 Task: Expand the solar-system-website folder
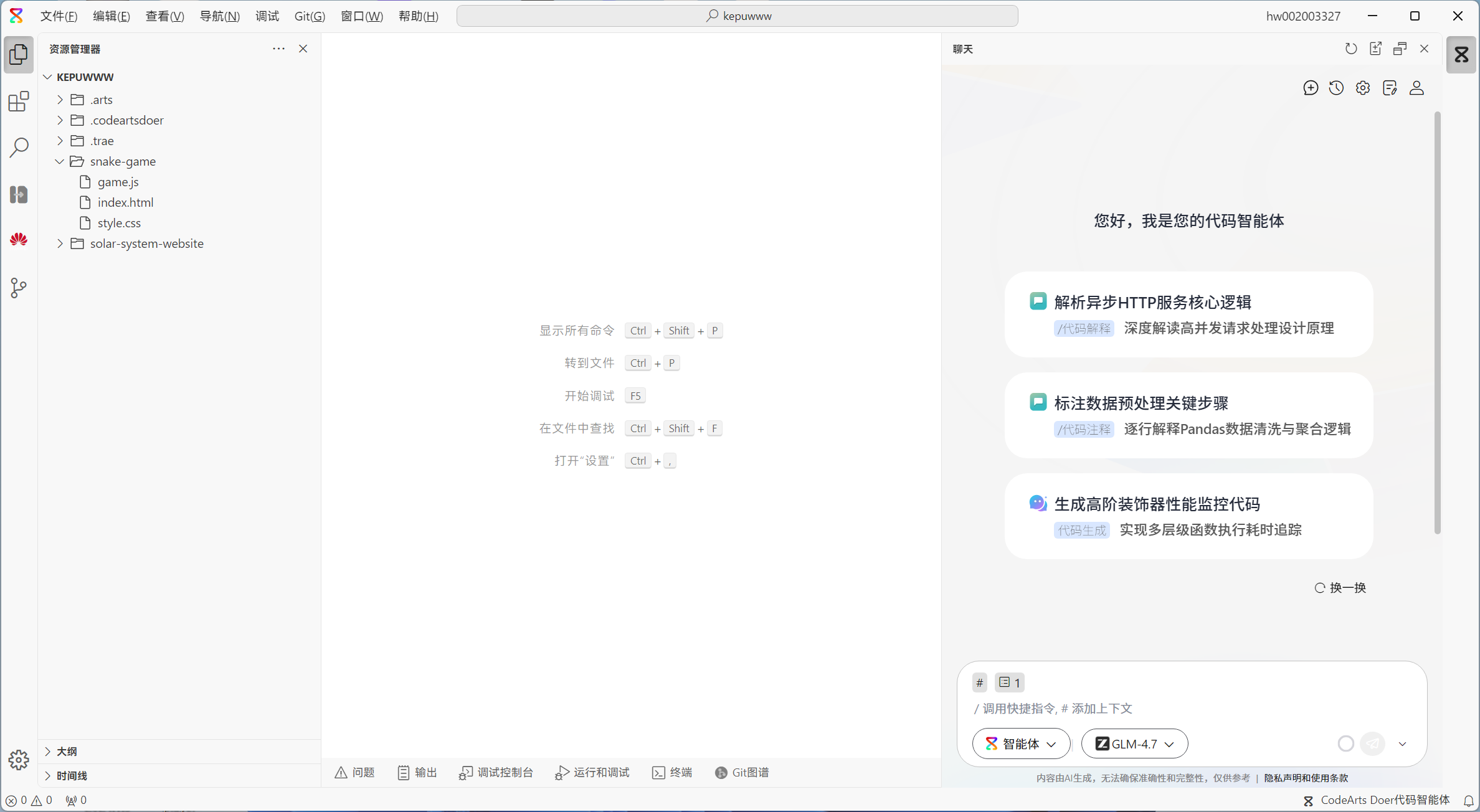[146, 243]
